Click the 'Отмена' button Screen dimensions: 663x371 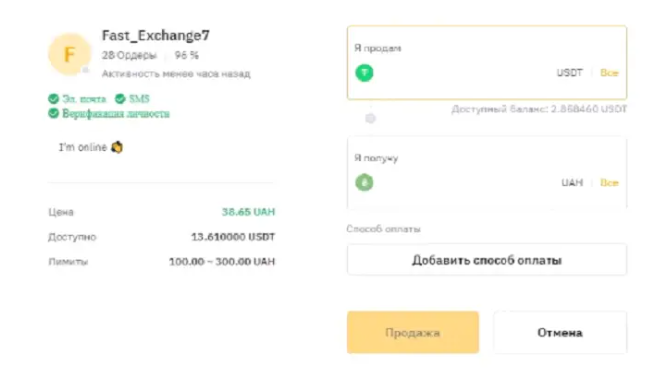click(560, 333)
